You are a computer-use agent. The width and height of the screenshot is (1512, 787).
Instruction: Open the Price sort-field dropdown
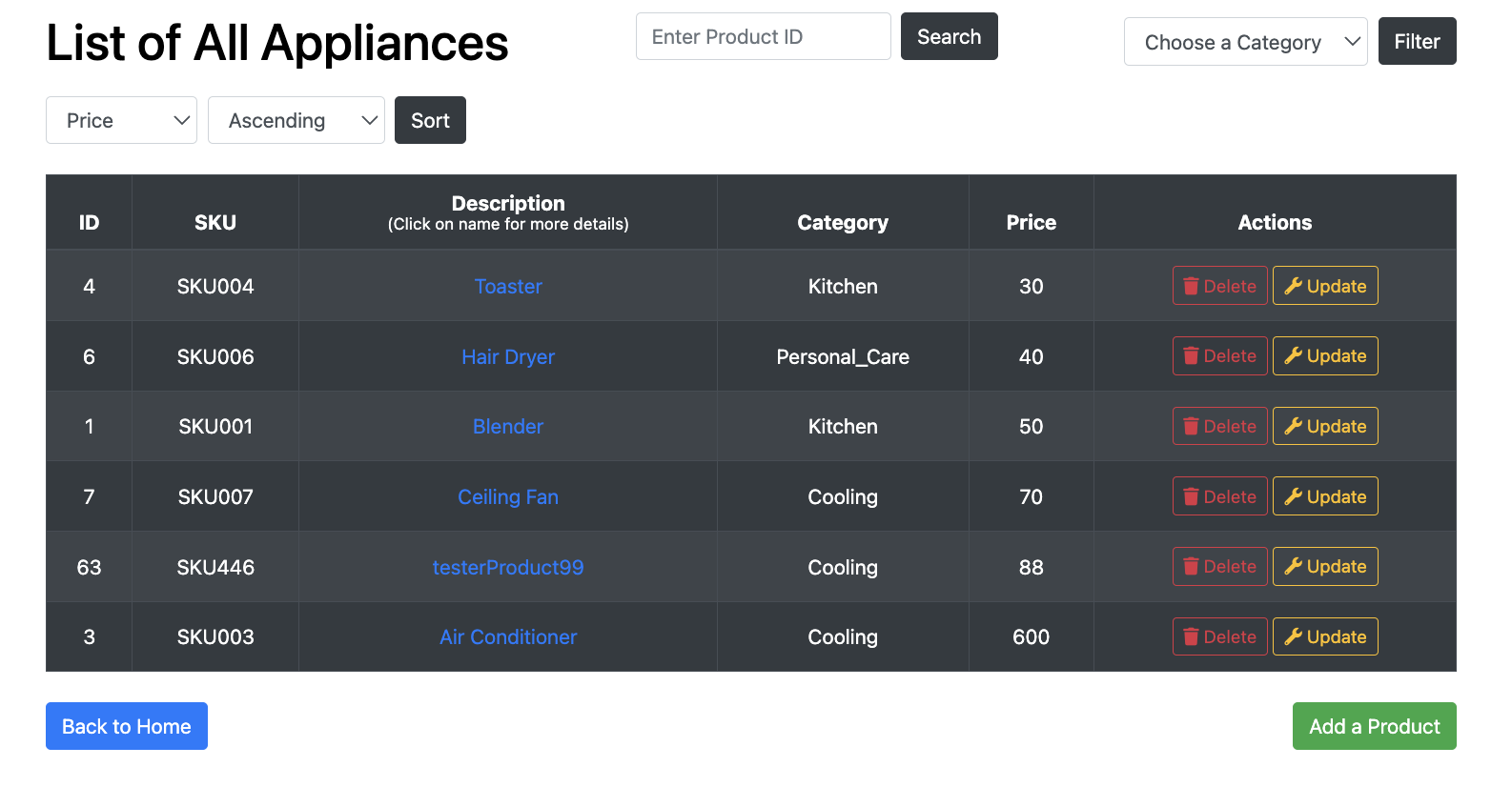[x=121, y=120]
